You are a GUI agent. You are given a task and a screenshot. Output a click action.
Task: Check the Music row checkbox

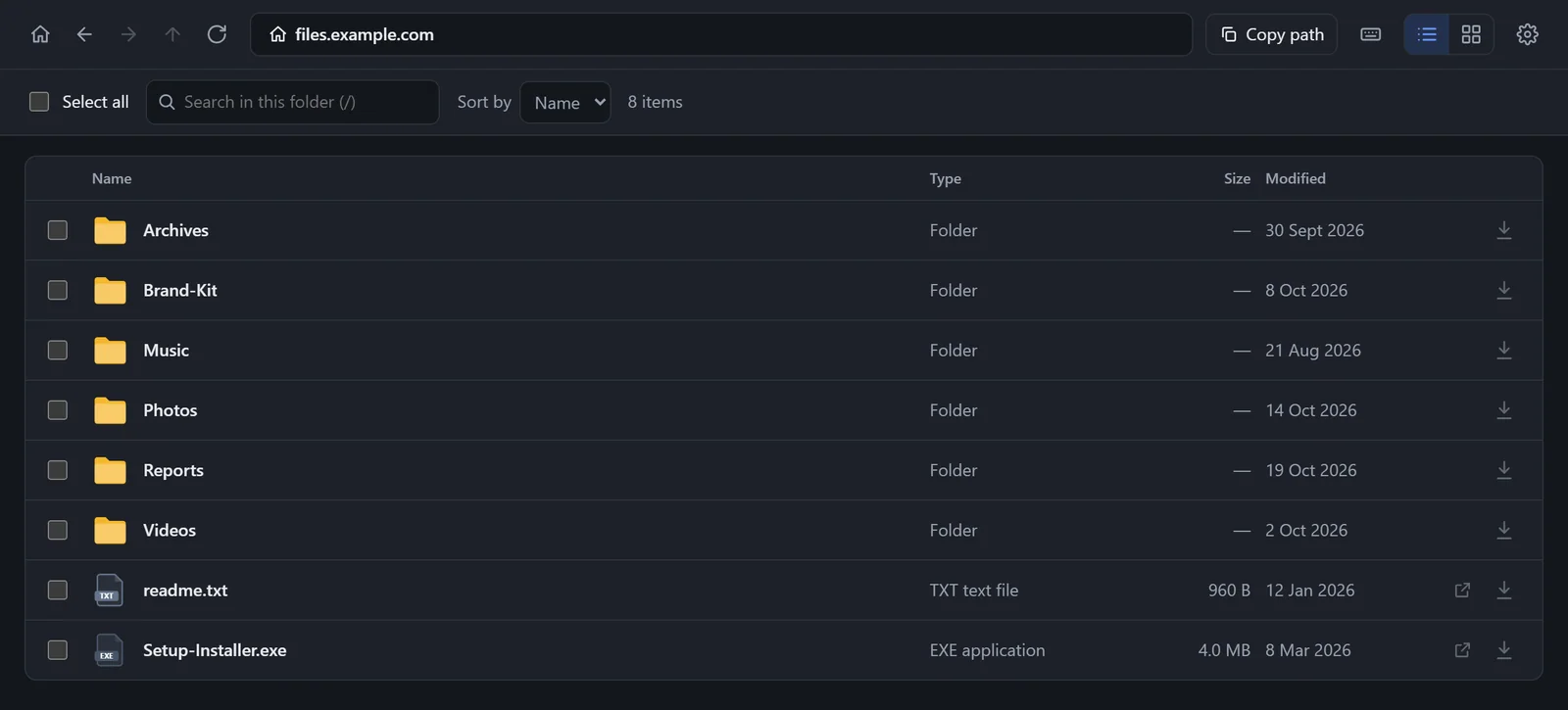click(x=58, y=350)
